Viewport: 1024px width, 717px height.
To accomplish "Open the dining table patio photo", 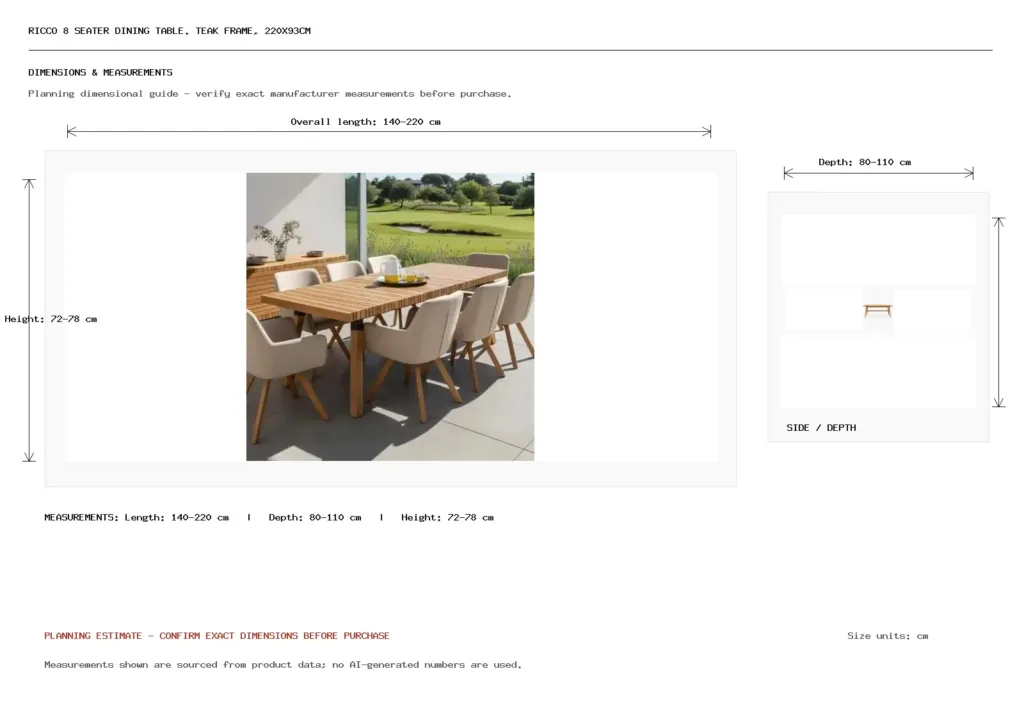I will 390,317.
